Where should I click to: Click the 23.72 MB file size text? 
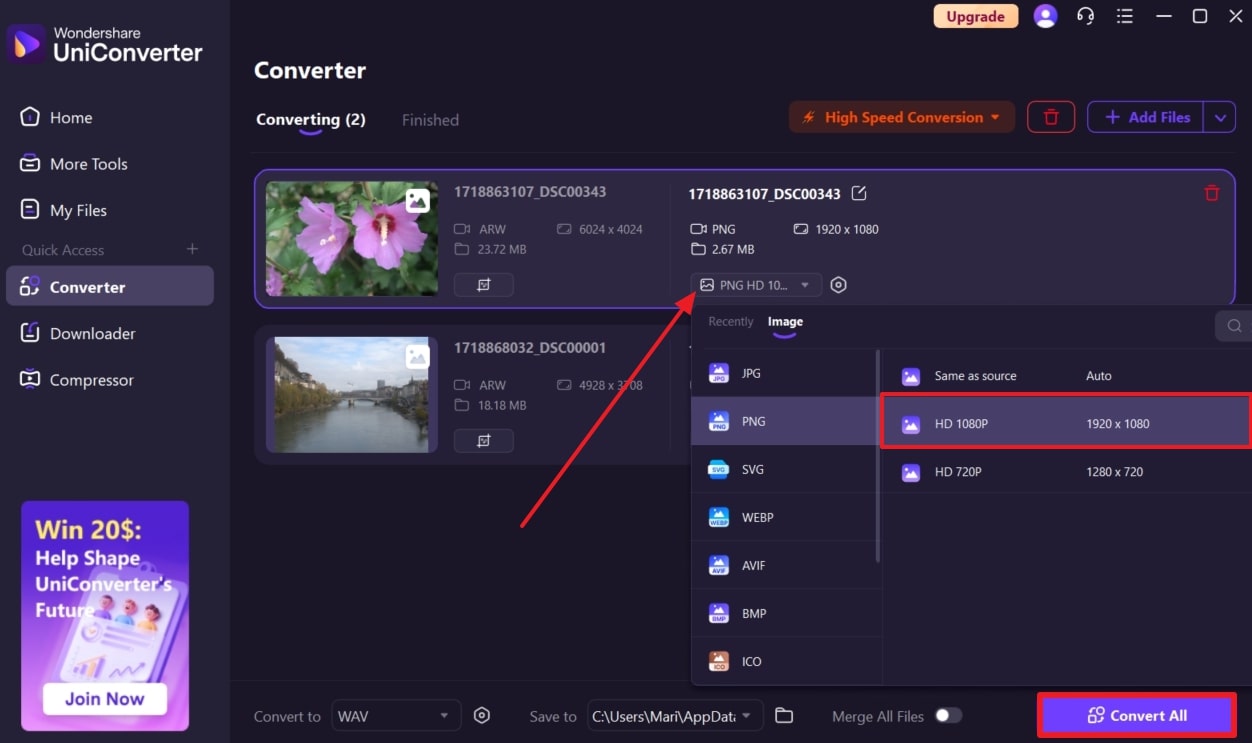point(502,250)
